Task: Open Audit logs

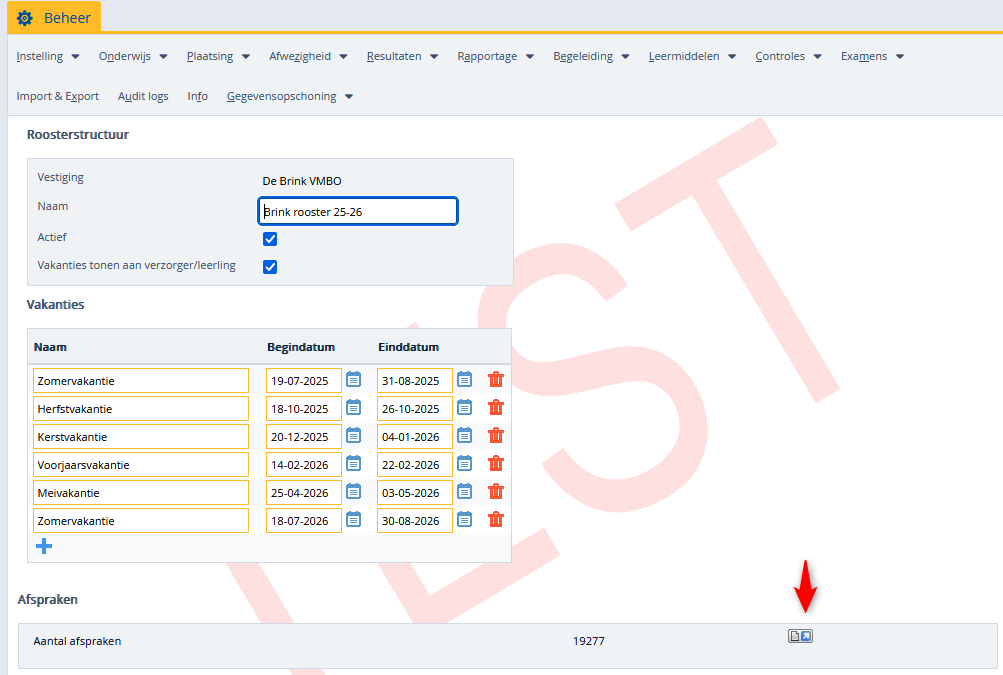Action: coord(143,97)
